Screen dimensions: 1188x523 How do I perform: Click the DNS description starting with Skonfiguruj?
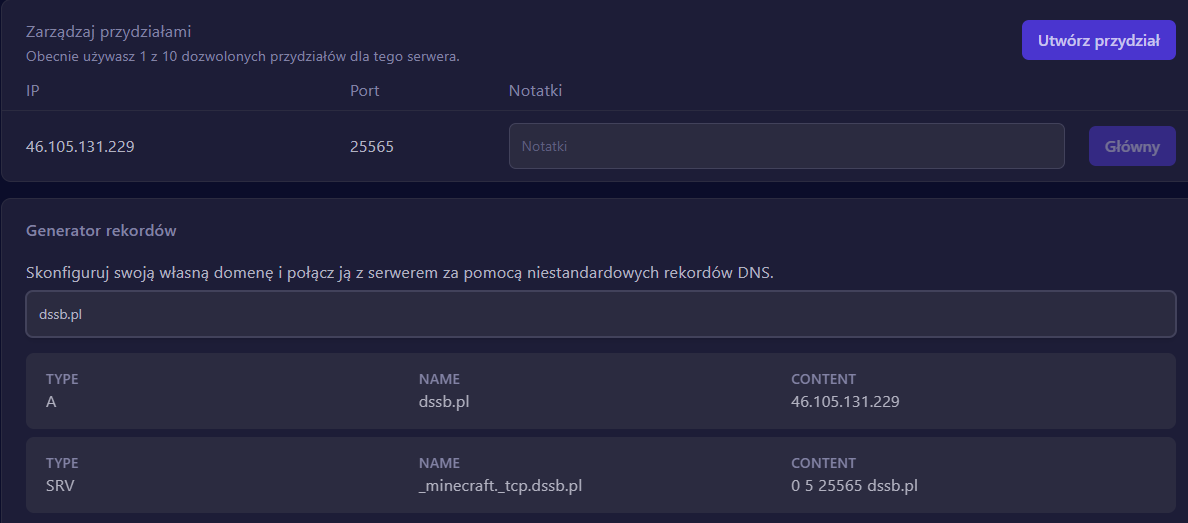point(399,272)
